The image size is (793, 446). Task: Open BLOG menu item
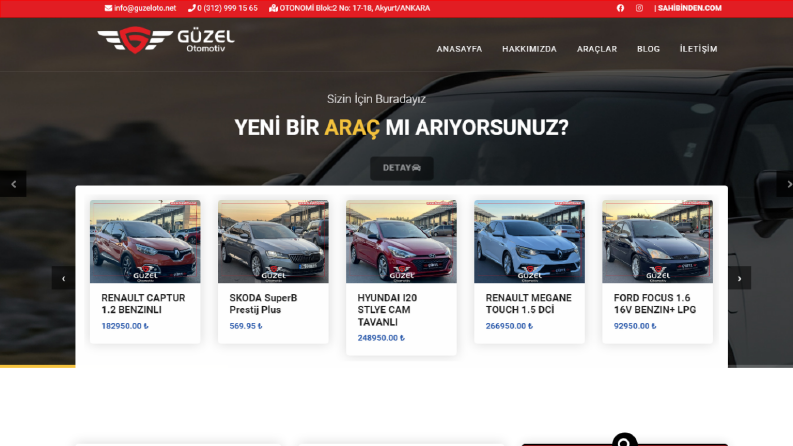coord(648,49)
